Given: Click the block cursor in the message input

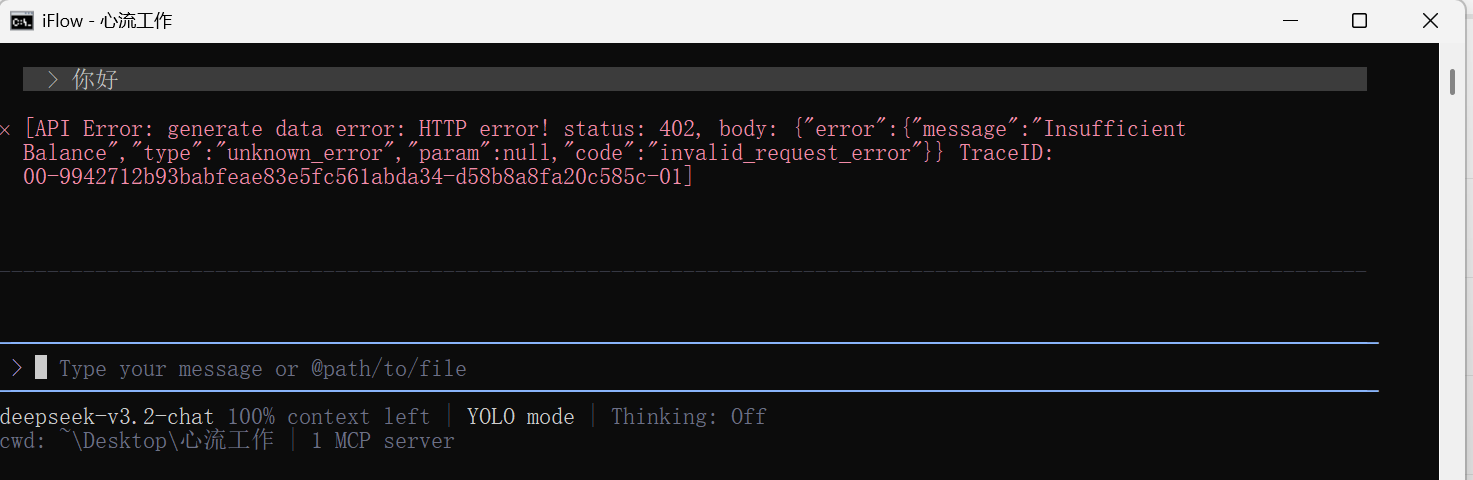Looking at the screenshot, I should tap(41, 367).
